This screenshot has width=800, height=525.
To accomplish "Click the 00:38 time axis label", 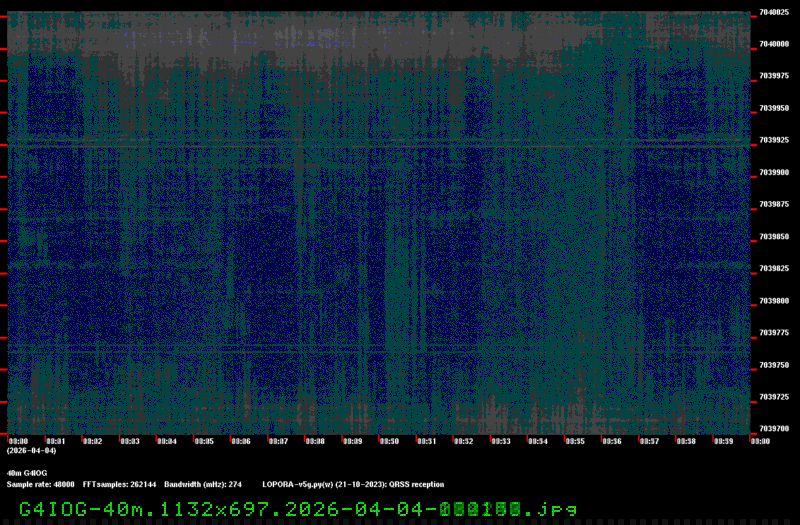I will [x=315, y=441].
